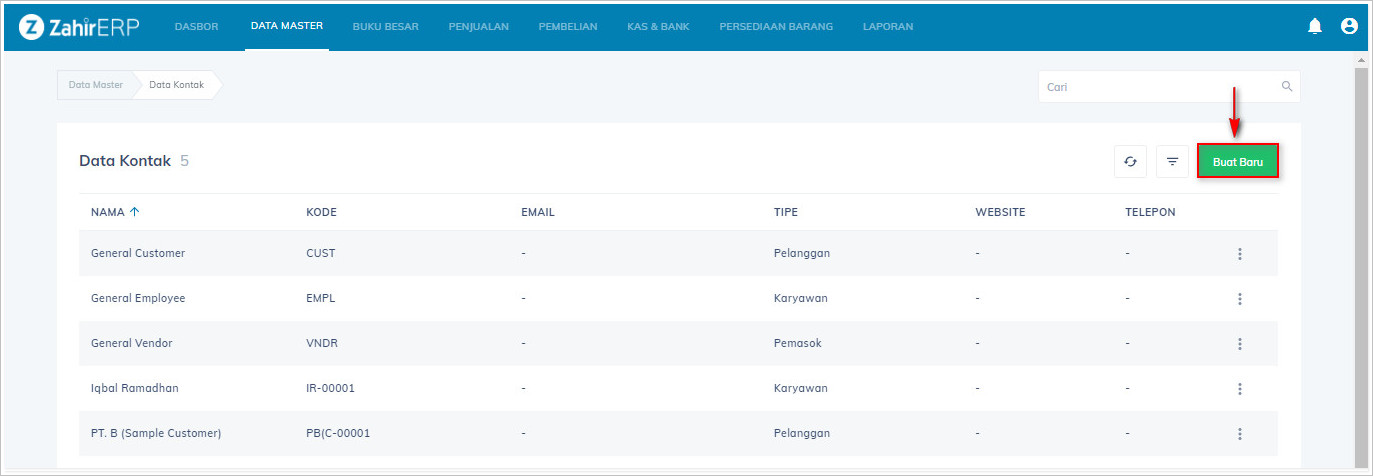
Task: Open three-dot menu for General Customer
Action: pyautogui.click(x=1239, y=254)
